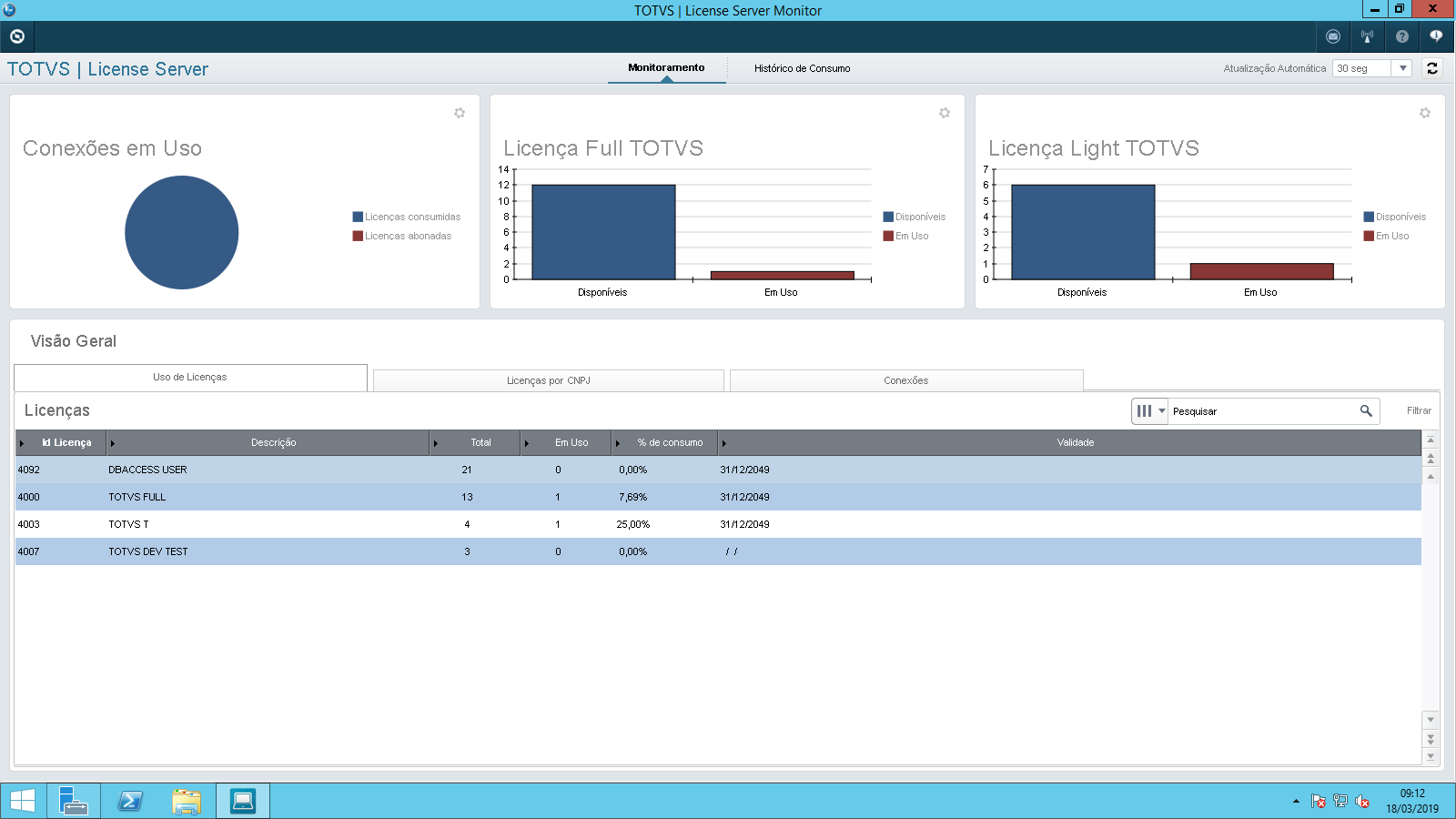Switch to the Monitoramento tab

[x=666, y=68]
